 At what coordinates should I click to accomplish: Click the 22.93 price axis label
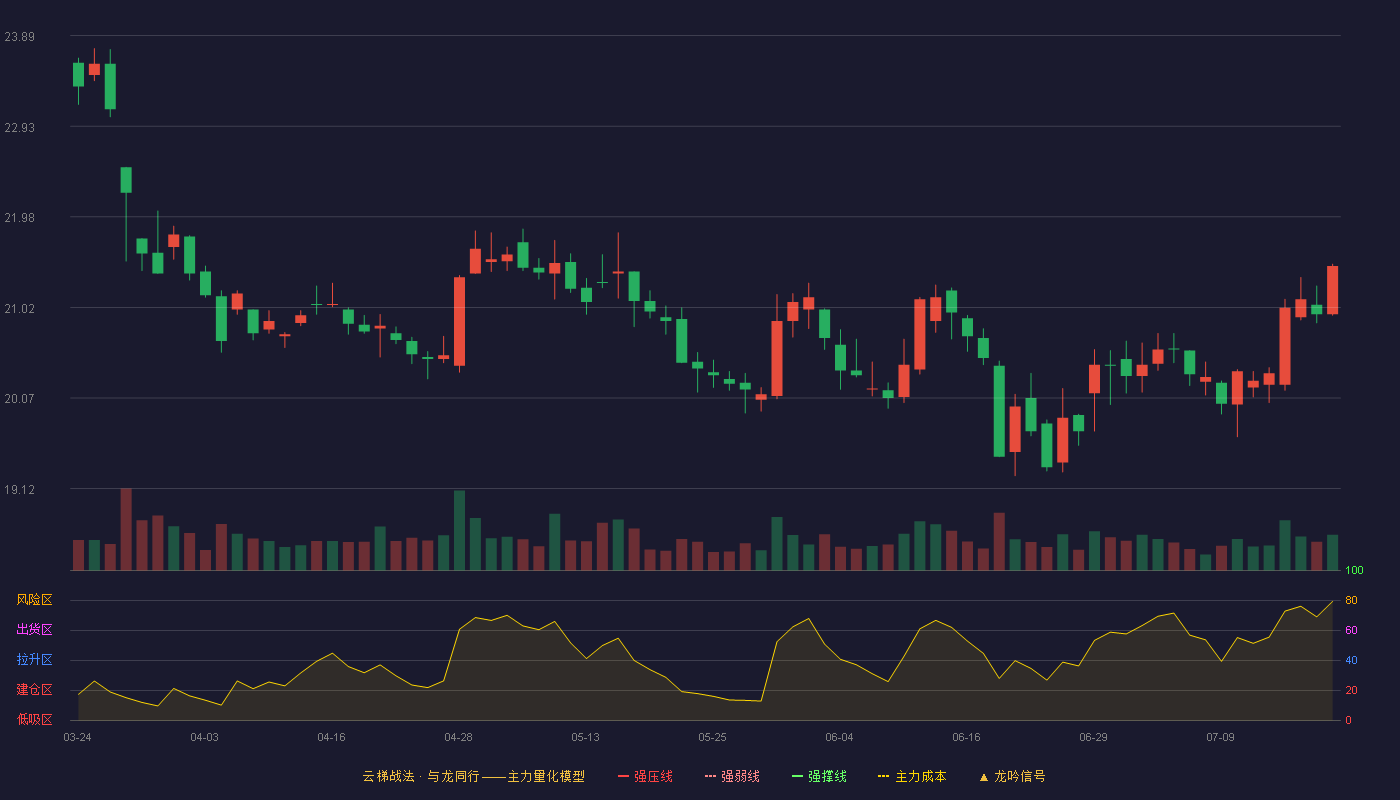(x=19, y=128)
